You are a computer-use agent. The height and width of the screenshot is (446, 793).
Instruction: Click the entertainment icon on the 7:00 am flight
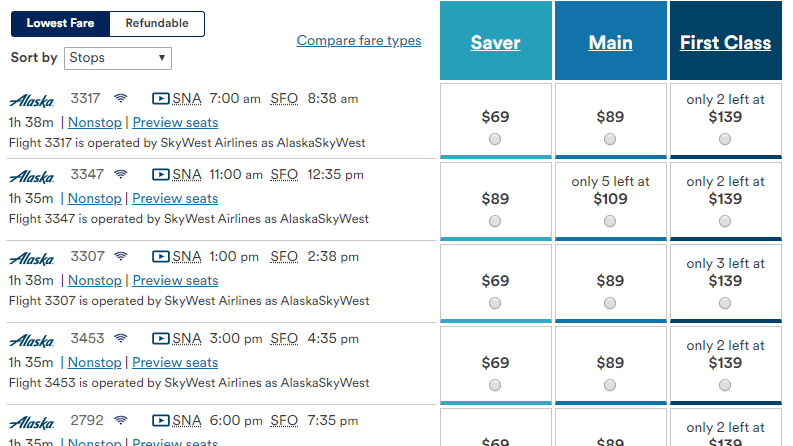point(160,99)
